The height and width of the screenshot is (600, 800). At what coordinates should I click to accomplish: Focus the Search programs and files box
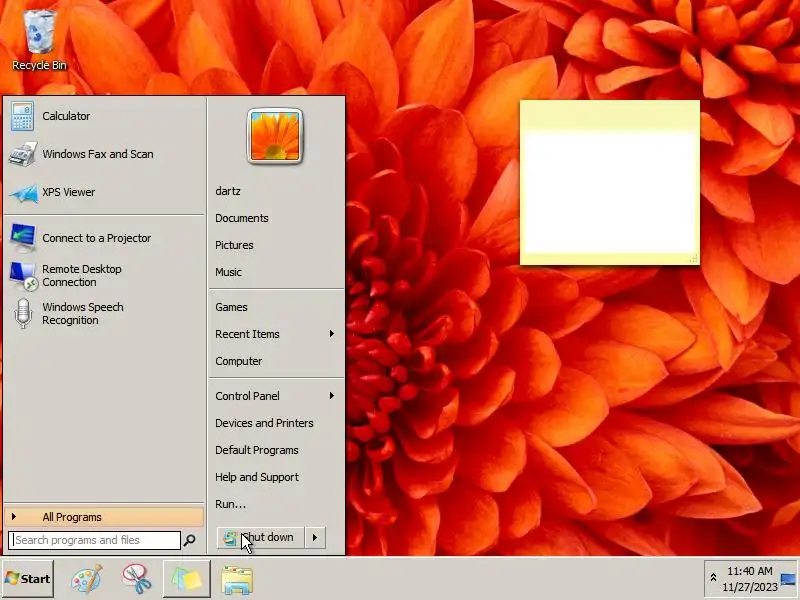click(94, 540)
